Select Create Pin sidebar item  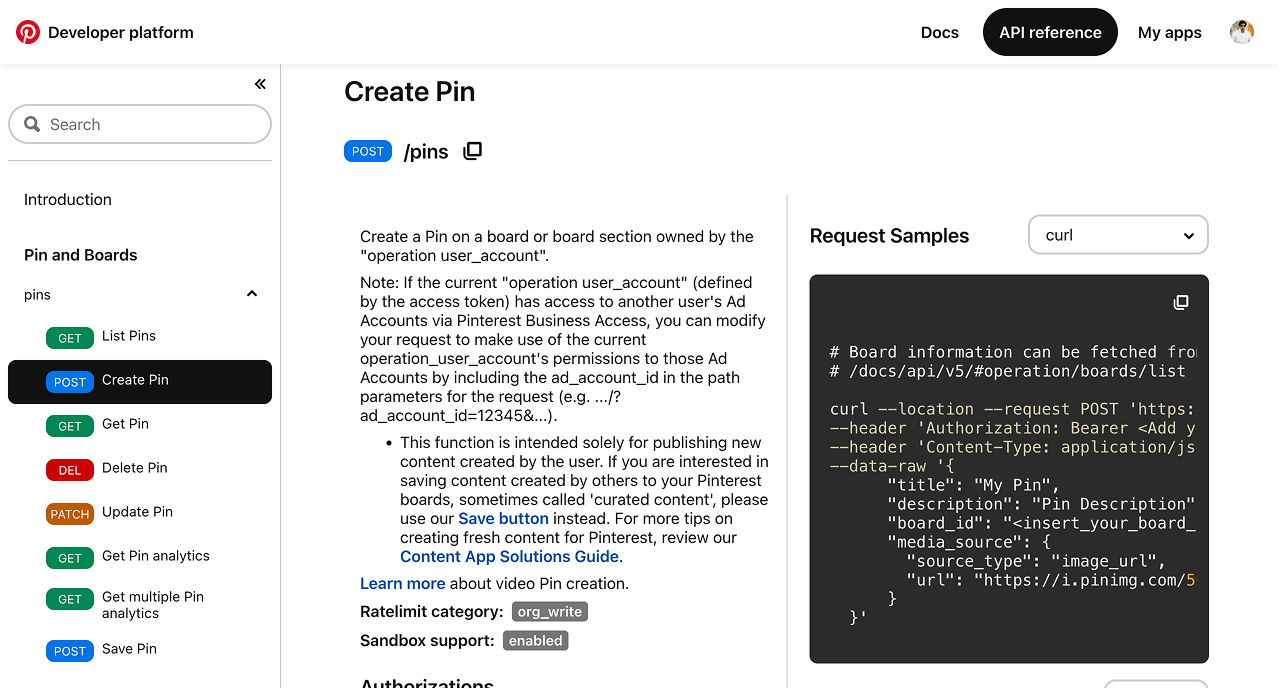click(140, 382)
